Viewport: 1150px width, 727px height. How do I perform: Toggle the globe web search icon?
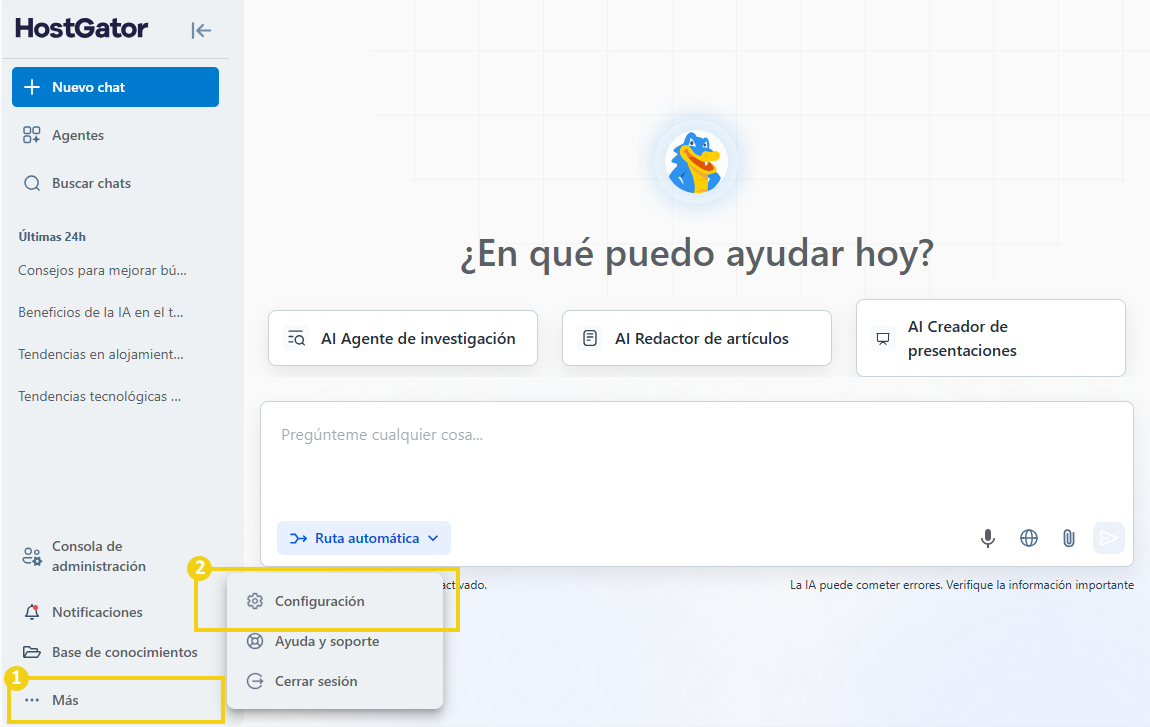point(1029,538)
